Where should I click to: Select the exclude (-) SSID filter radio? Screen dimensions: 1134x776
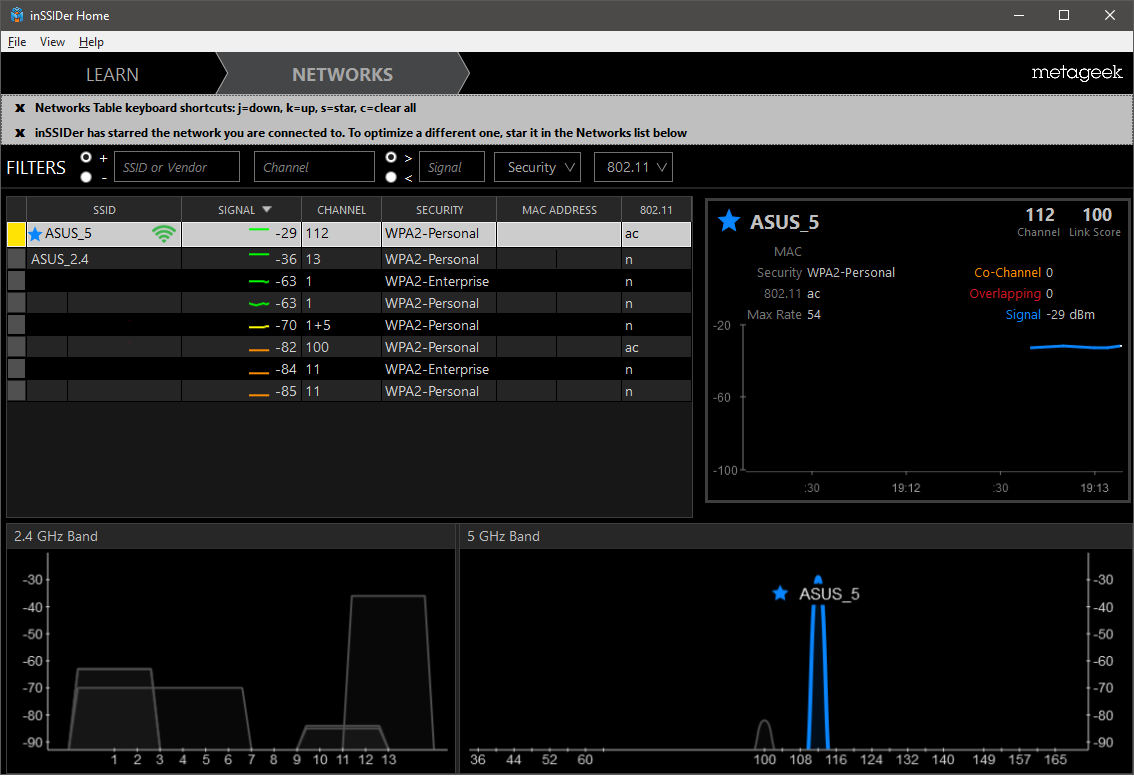86,177
